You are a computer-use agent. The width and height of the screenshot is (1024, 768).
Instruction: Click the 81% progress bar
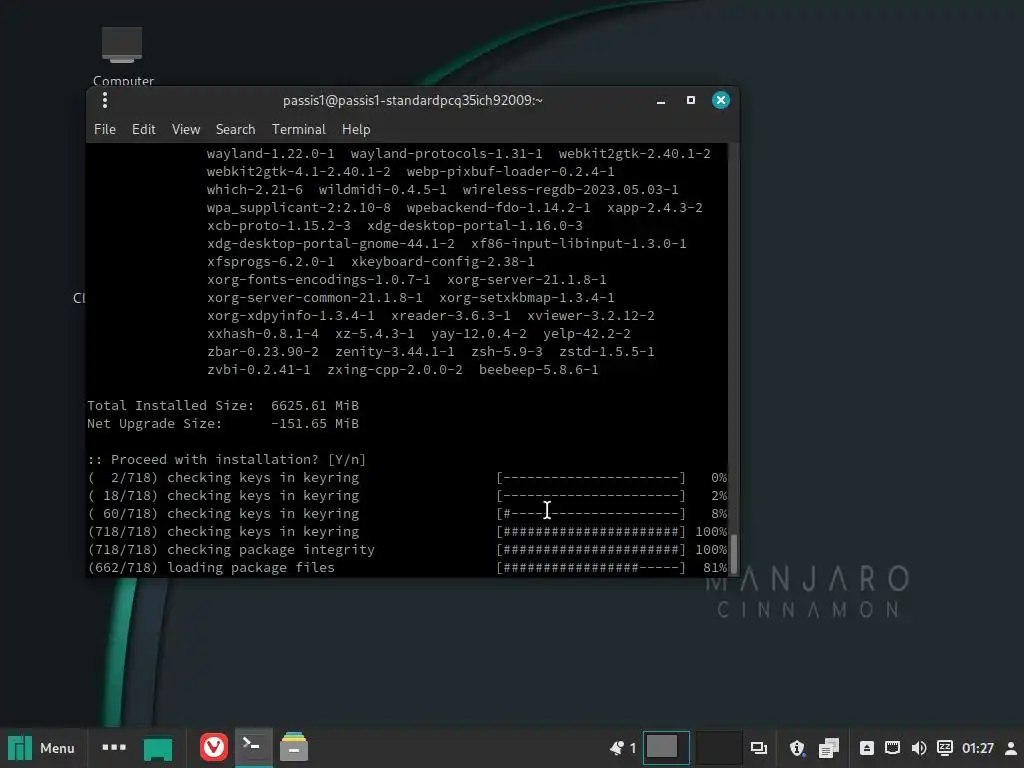click(x=590, y=568)
